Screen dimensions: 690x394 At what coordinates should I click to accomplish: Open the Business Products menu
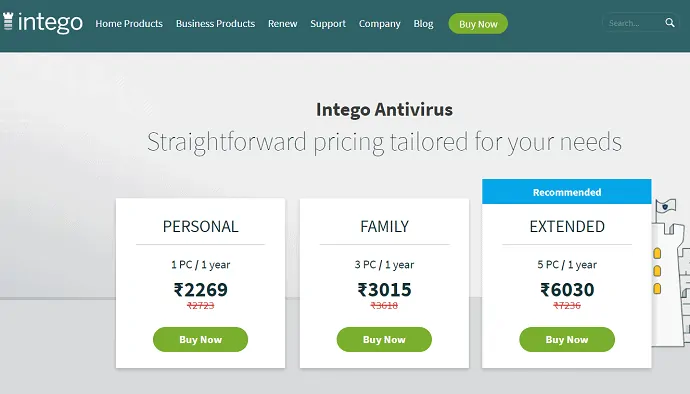tap(215, 24)
